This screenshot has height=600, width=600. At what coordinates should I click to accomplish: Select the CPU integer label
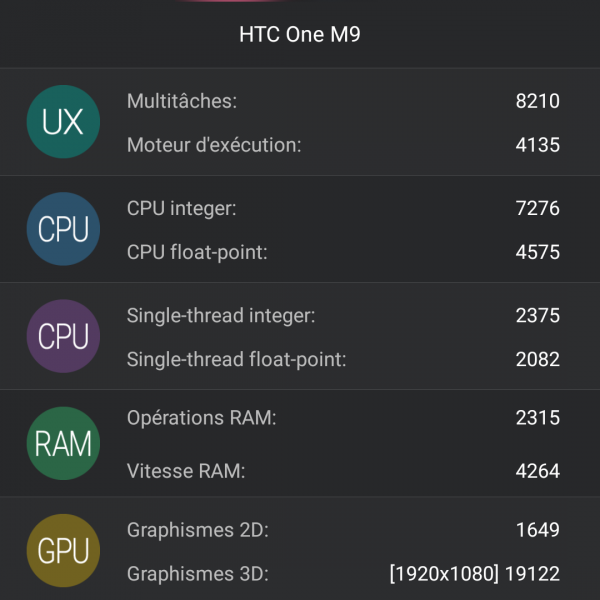(x=182, y=208)
